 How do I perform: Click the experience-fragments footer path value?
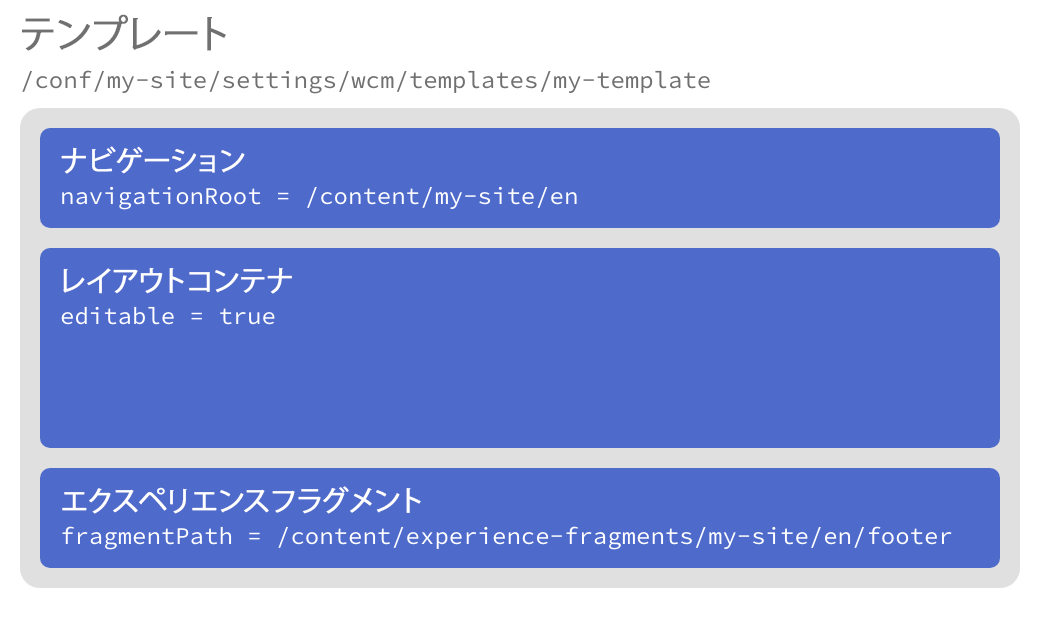(x=614, y=536)
